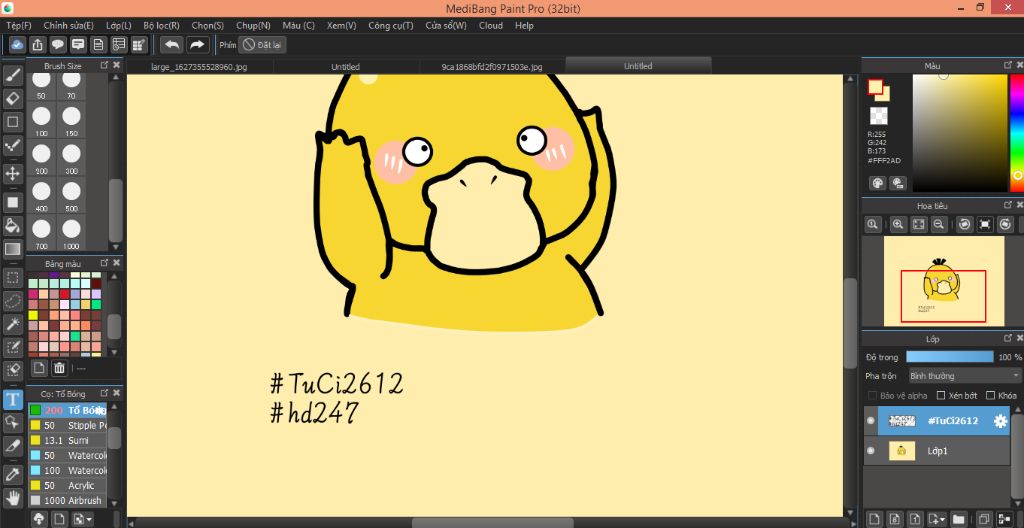The width and height of the screenshot is (1024, 528).
Task: Select the Sumi brush
Action: [67, 440]
